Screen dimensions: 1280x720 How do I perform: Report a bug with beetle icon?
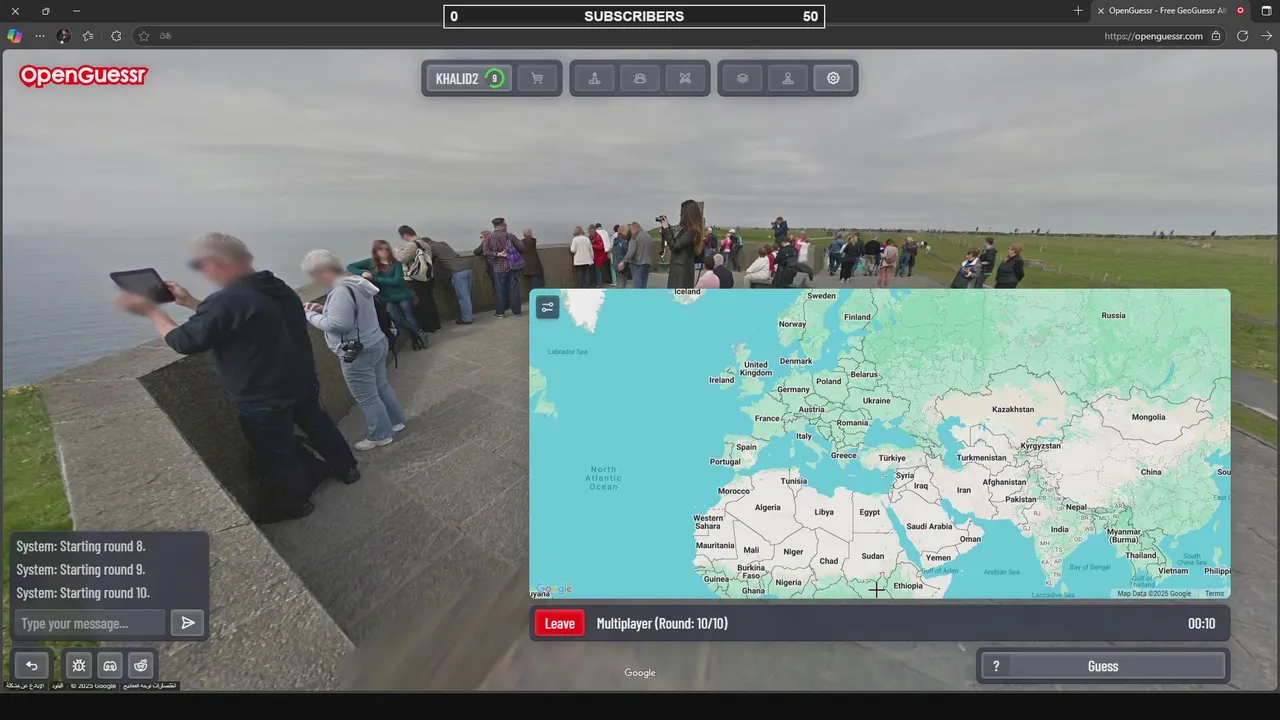pyautogui.click(x=79, y=665)
